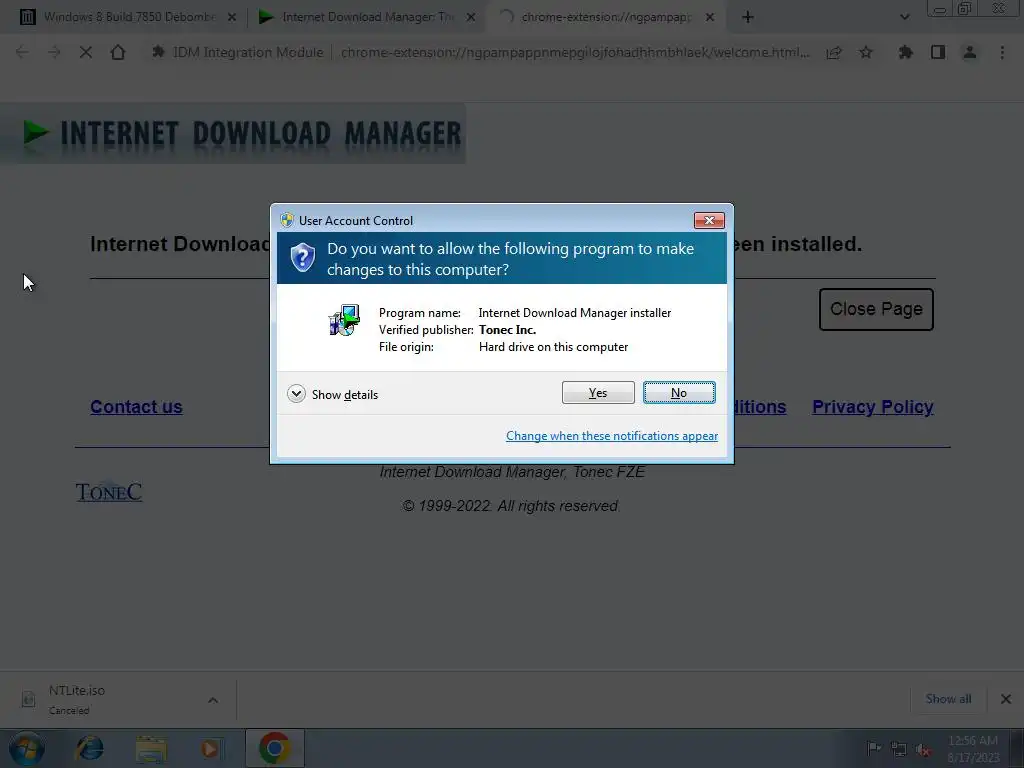Viewport: 1024px width, 768px height.
Task: Launch Internet Explorer from taskbar
Action: pos(89,748)
